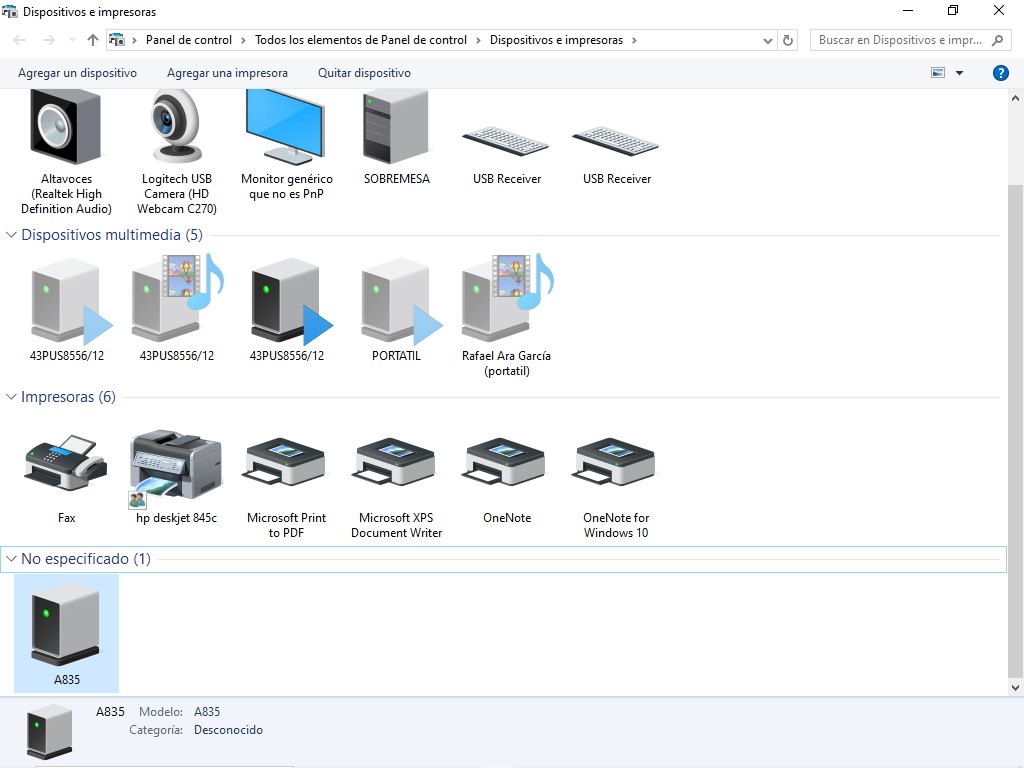Select the Microsoft XPS Document Writer printer
This screenshot has width=1024, height=768.
pyautogui.click(x=396, y=462)
